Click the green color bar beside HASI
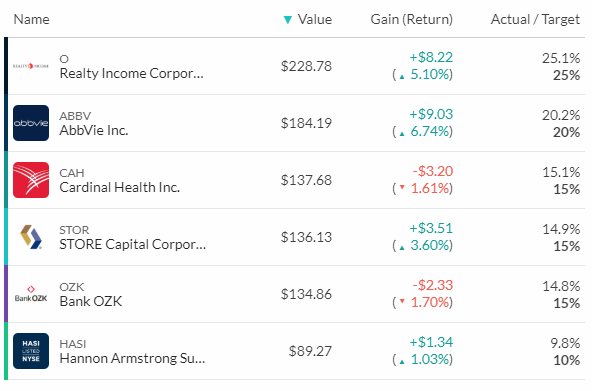 click(x=6, y=351)
